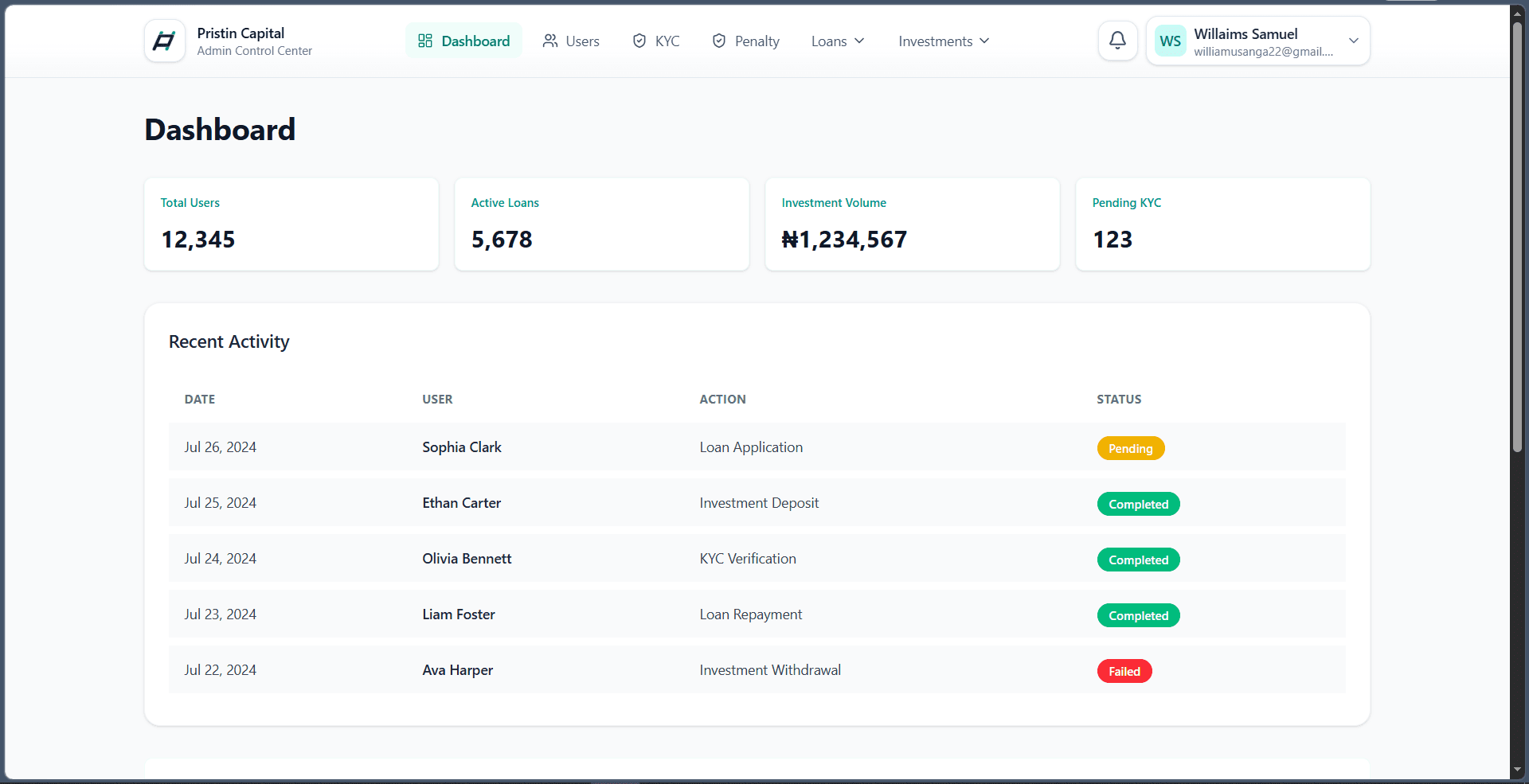This screenshot has width=1529, height=784.
Task: Click the Penalty shield icon
Action: pos(718,41)
